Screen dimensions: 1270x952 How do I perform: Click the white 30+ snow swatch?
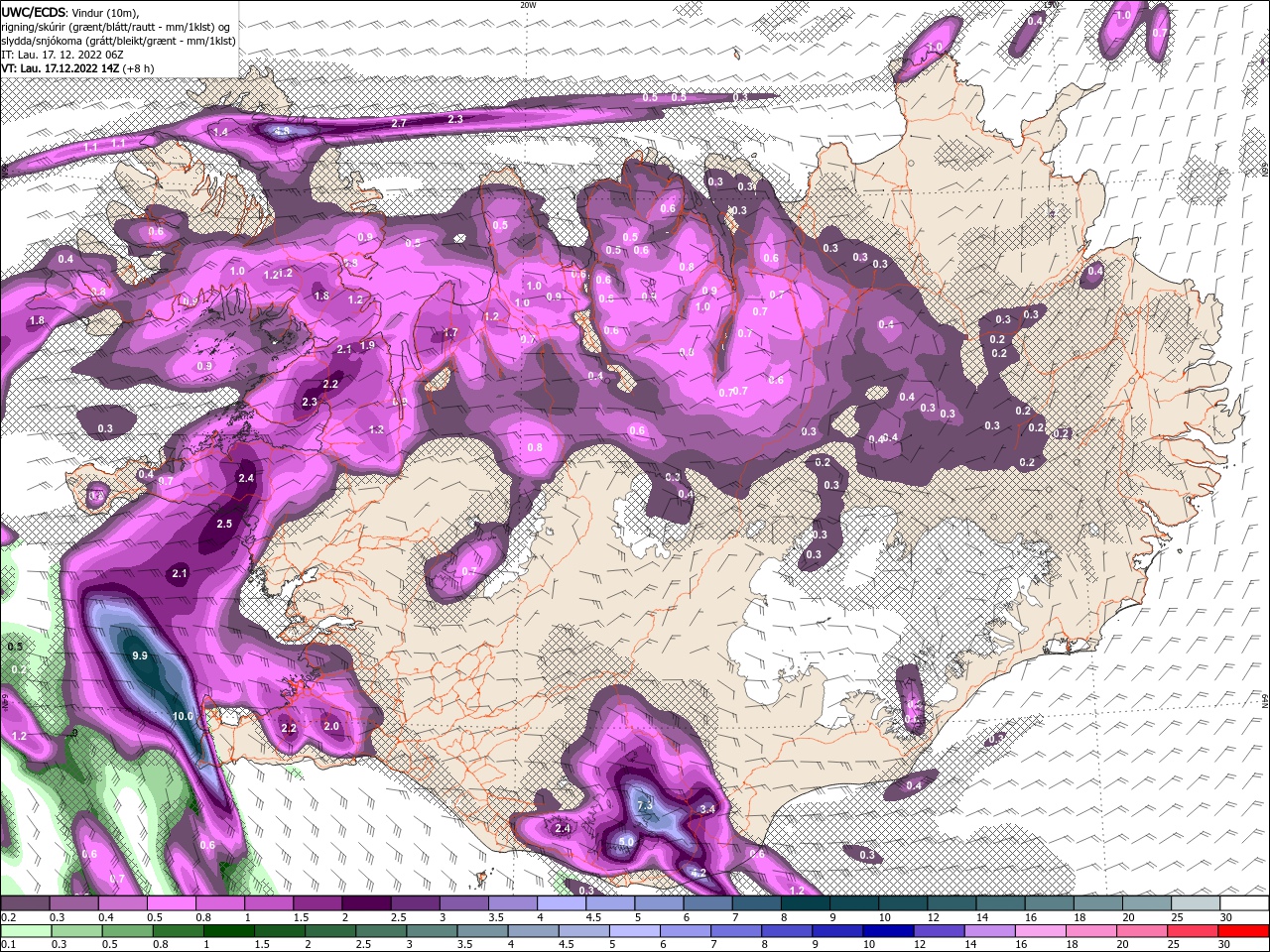1245,903
